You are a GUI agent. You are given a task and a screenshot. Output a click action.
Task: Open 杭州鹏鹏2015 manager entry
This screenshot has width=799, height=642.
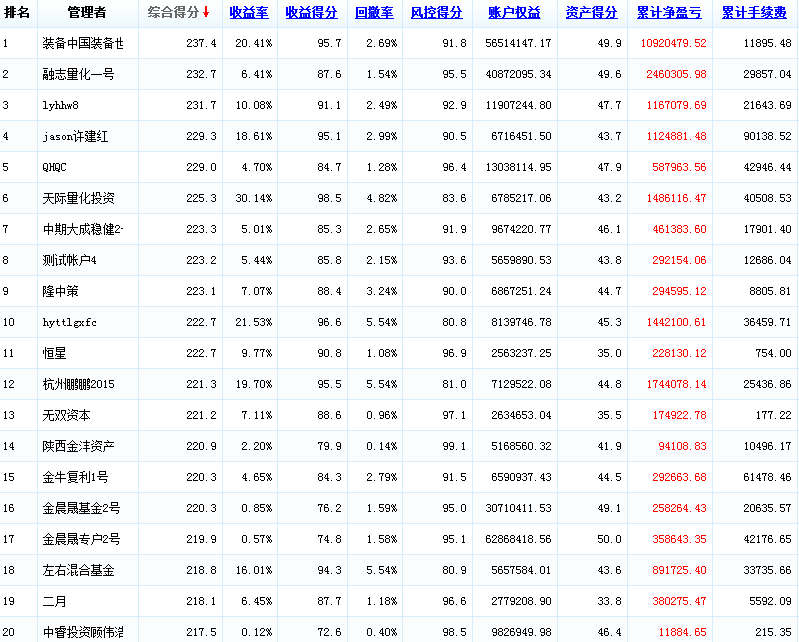79,385
